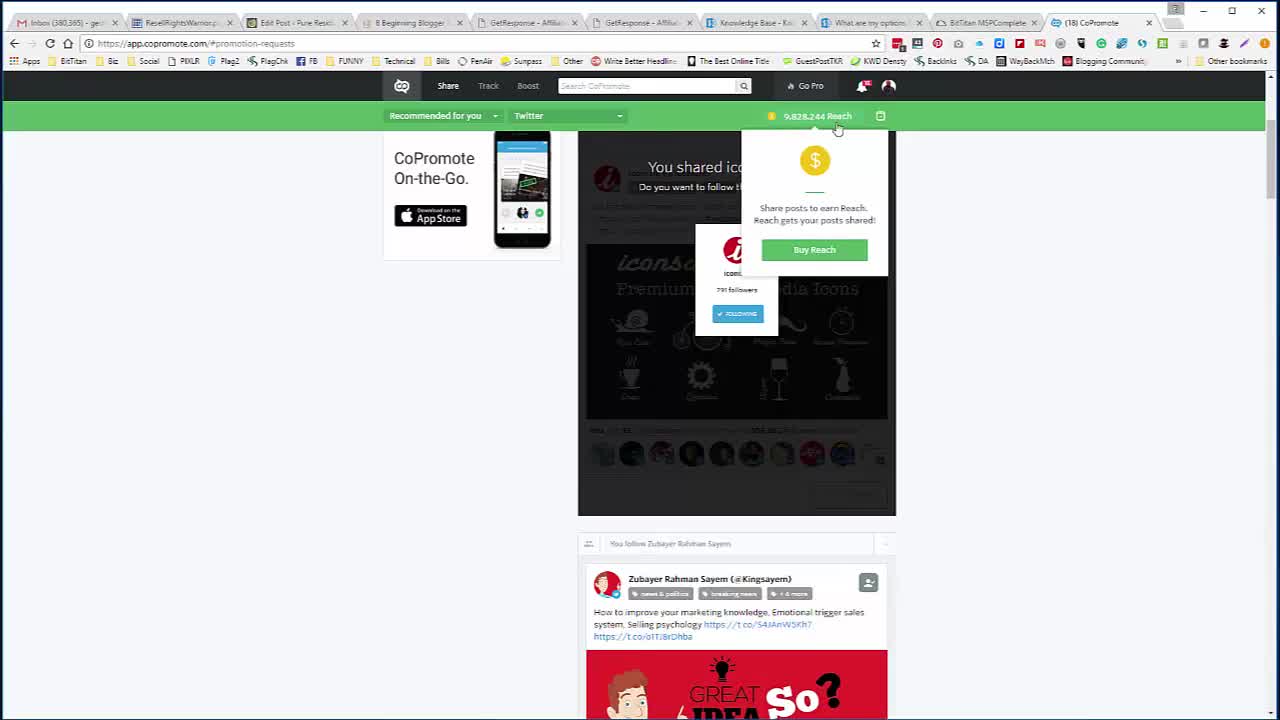The height and width of the screenshot is (720, 1280).
Task: Open the Other bookmarks folder
Action: (1230, 61)
